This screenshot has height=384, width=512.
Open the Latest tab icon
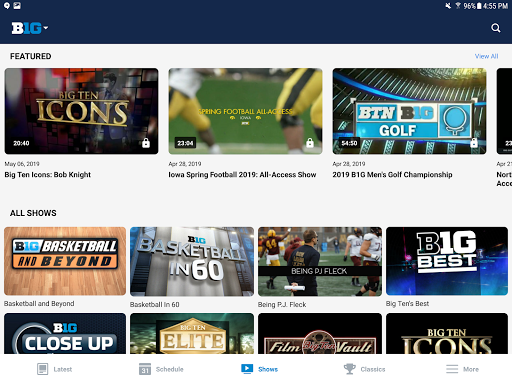pyautogui.click(x=42, y=369)
